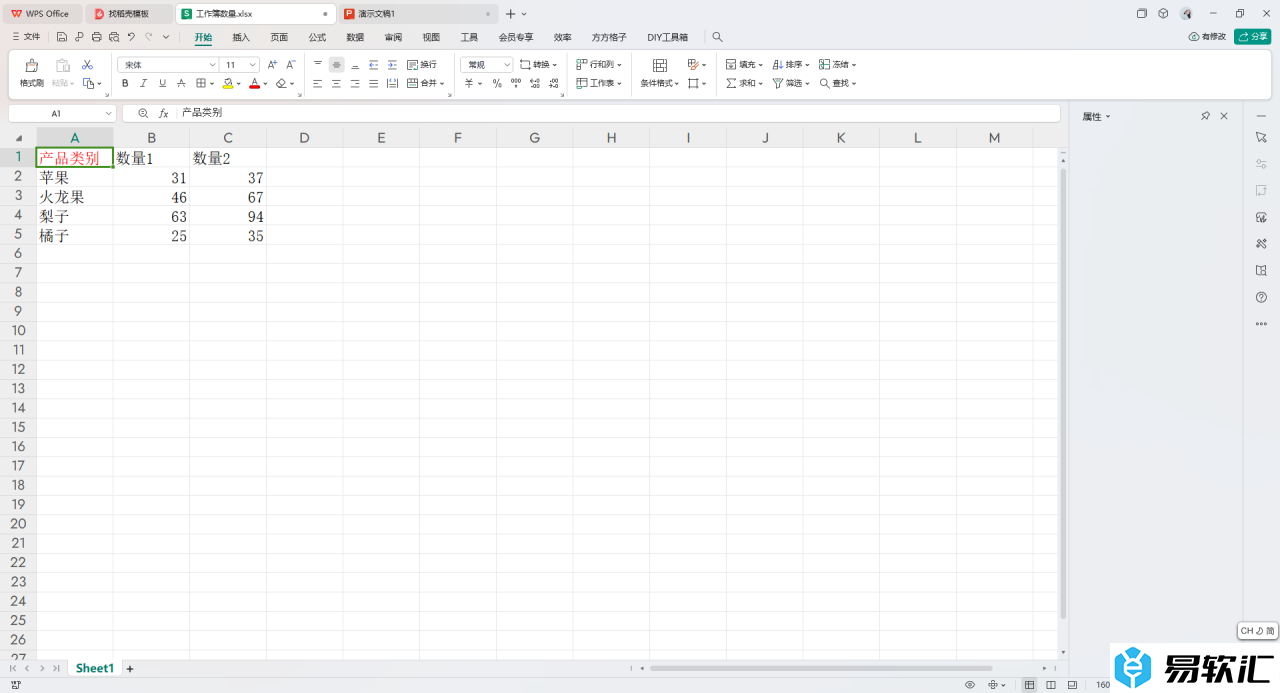
Task: Click the insert function fx icon
Action: 164,113
